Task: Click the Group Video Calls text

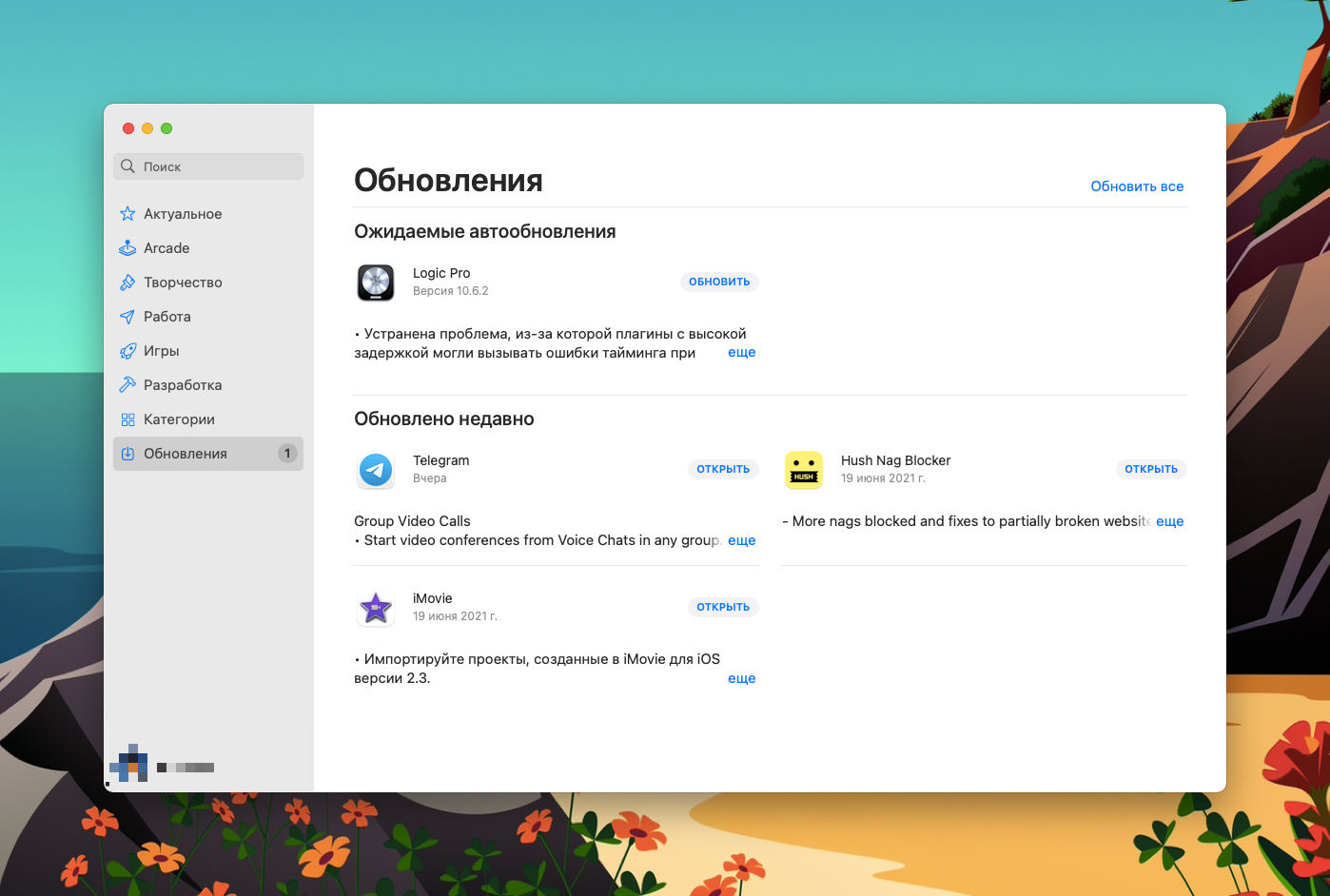Action: point(412,521)
